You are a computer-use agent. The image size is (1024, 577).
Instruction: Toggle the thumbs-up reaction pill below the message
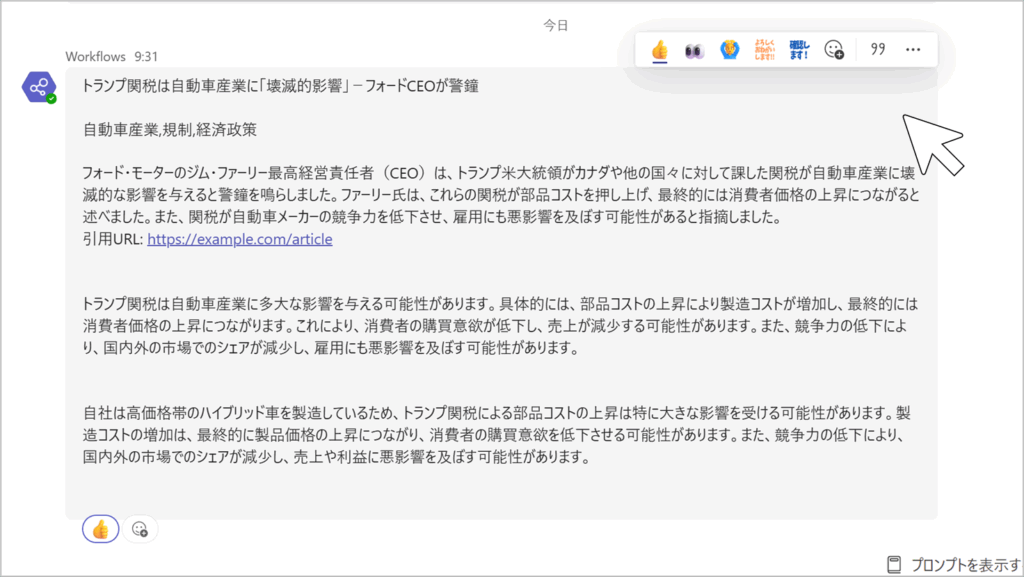pyautogui.click(x=101, y=529)
